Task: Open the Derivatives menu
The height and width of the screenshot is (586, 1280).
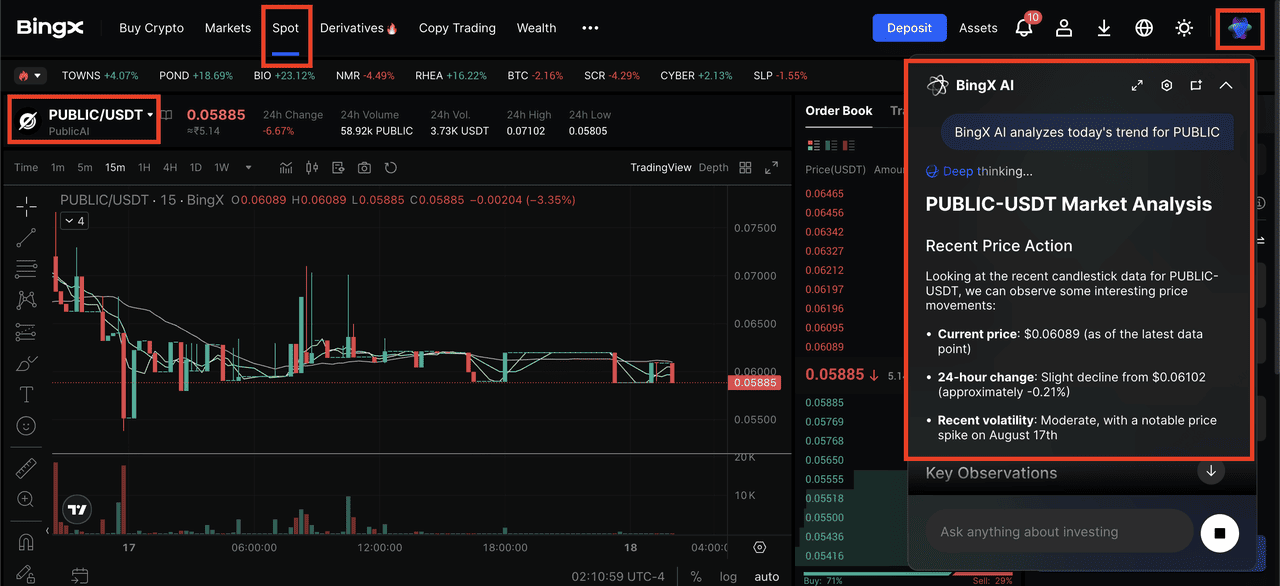Action: pos(359,28)
